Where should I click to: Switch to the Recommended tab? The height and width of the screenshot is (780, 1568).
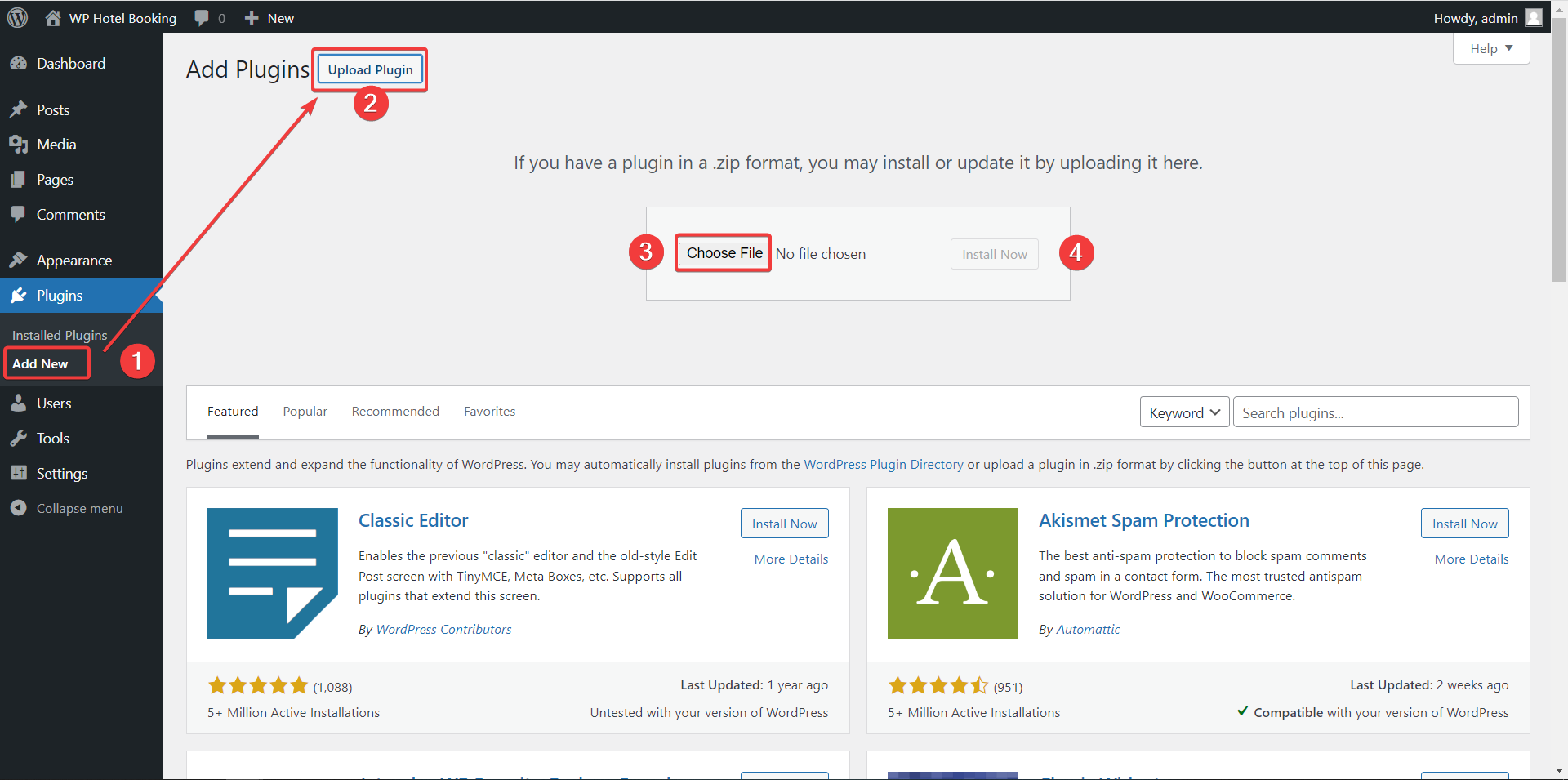[x=395, y=412]
